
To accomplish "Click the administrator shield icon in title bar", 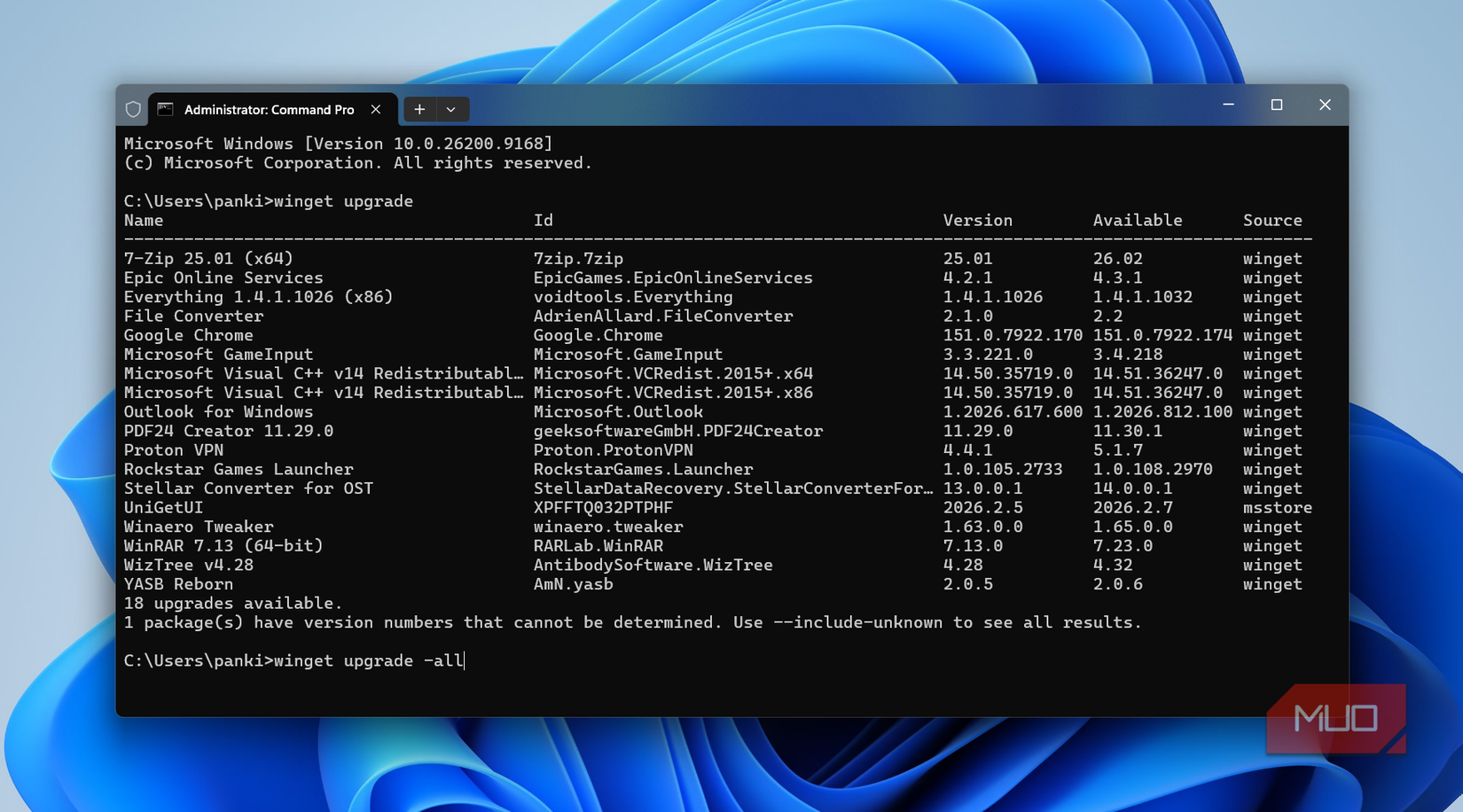I will (x=133, y=109).
